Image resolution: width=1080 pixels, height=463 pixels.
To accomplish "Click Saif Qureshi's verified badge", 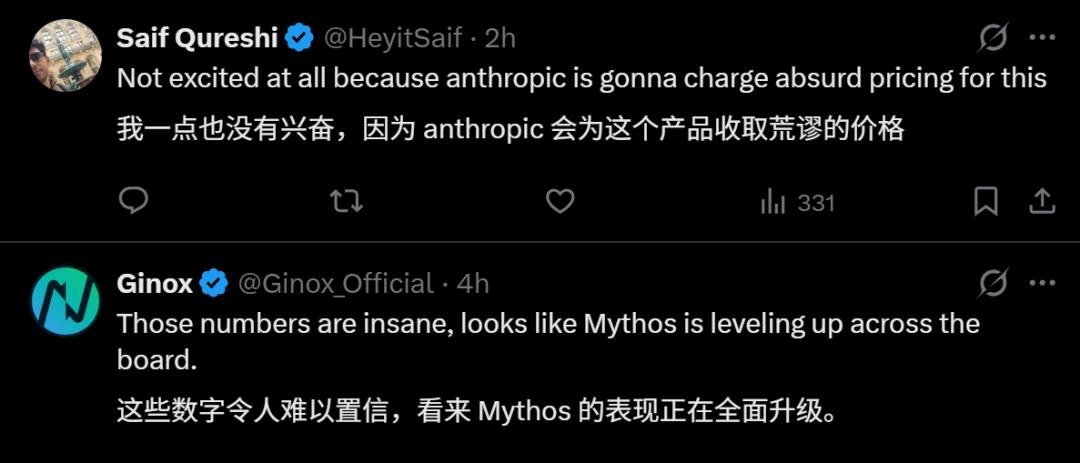I will click(x=299, y=38).
